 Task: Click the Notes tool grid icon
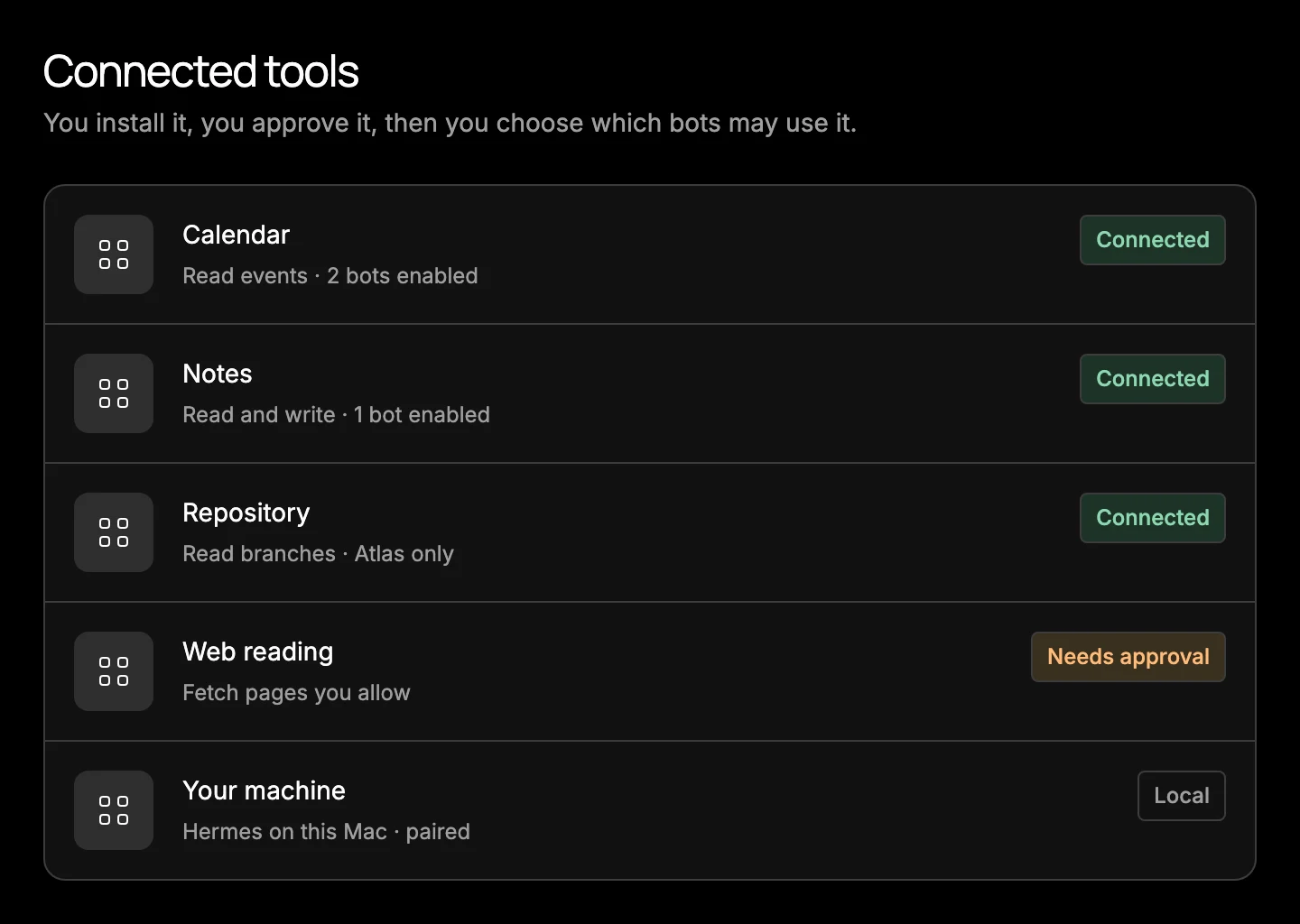(114, 393)
